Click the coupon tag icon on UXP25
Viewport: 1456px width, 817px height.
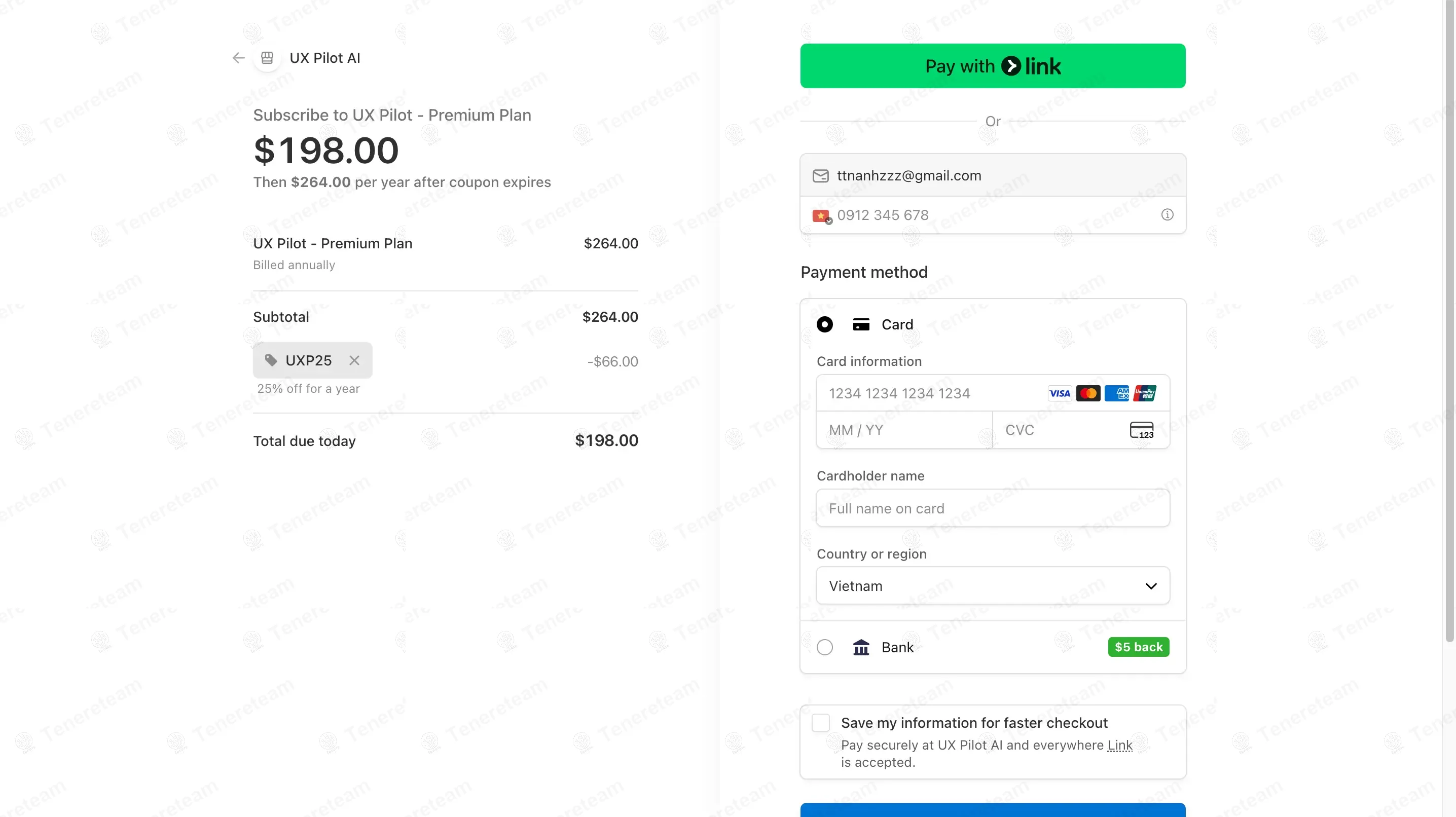[x=271, y=360]
